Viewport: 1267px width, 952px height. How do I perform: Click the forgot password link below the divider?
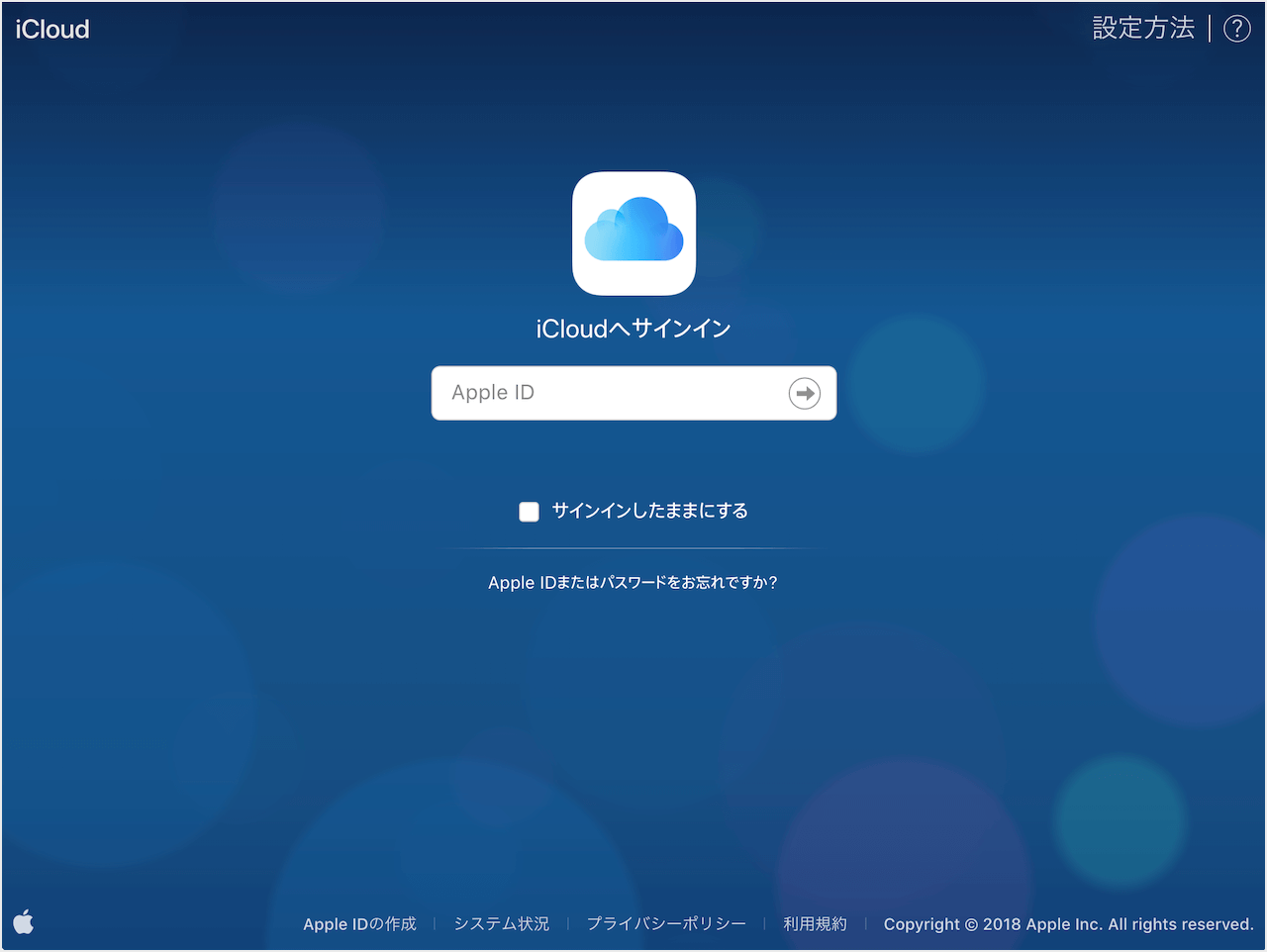[633, 582]
